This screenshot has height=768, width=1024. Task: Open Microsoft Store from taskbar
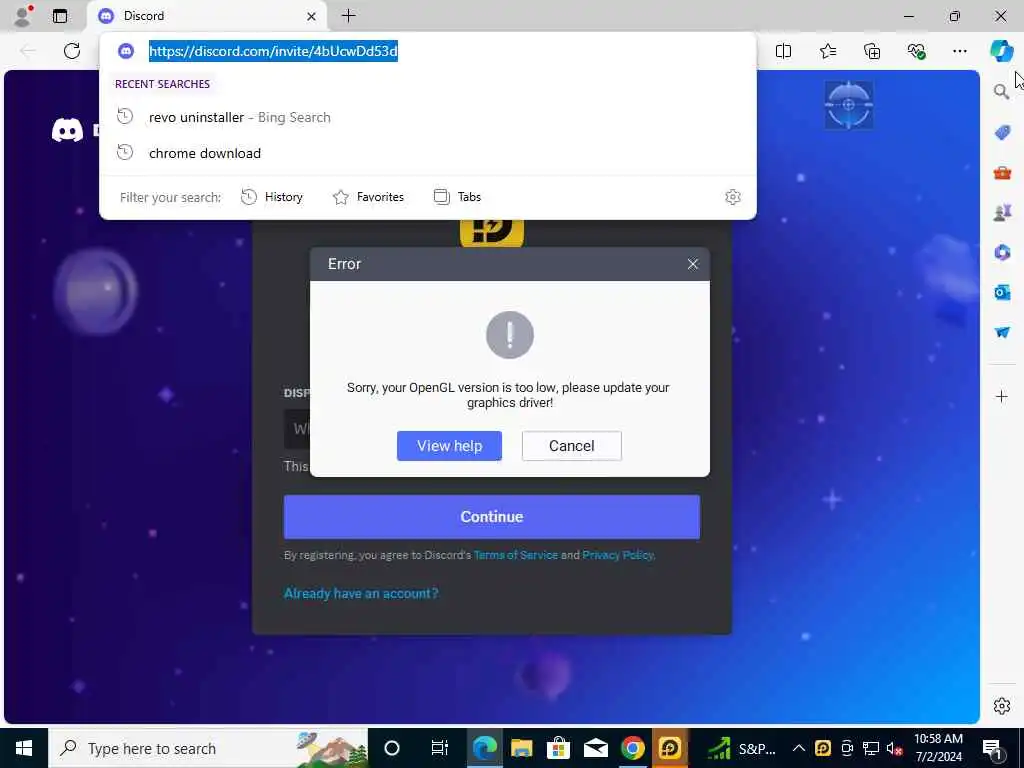point(558,748)
